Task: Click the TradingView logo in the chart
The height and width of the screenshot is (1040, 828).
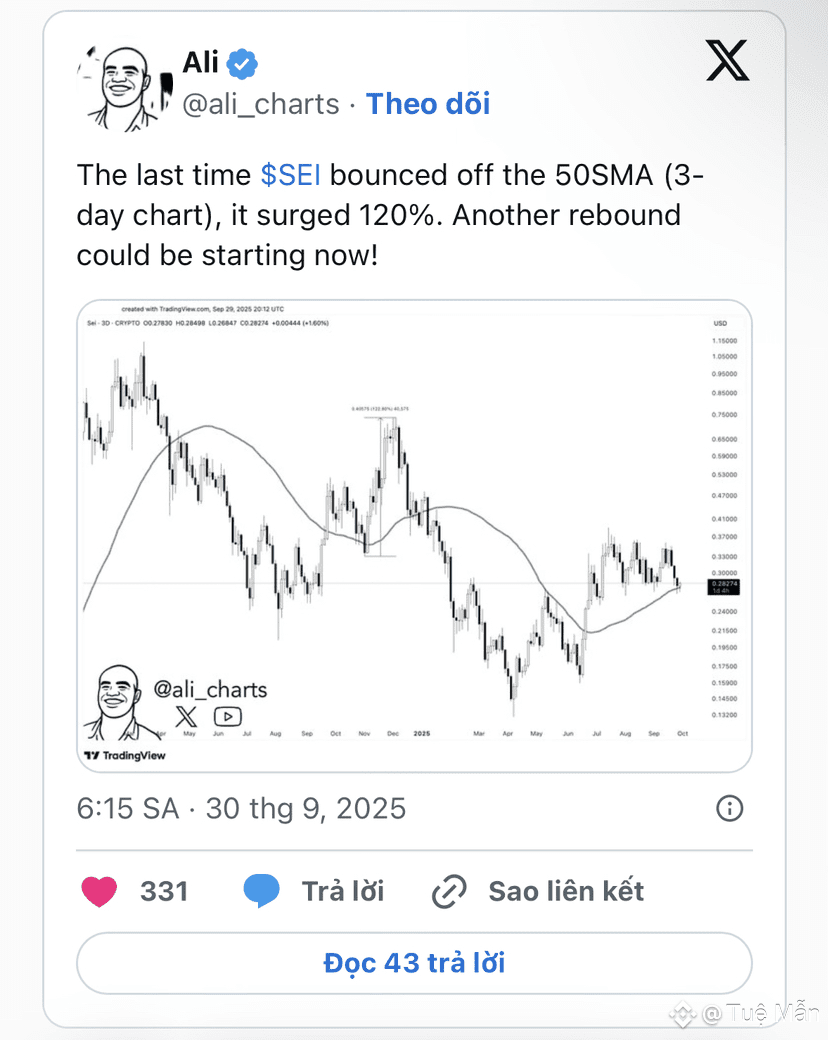Action: point(125,755)
